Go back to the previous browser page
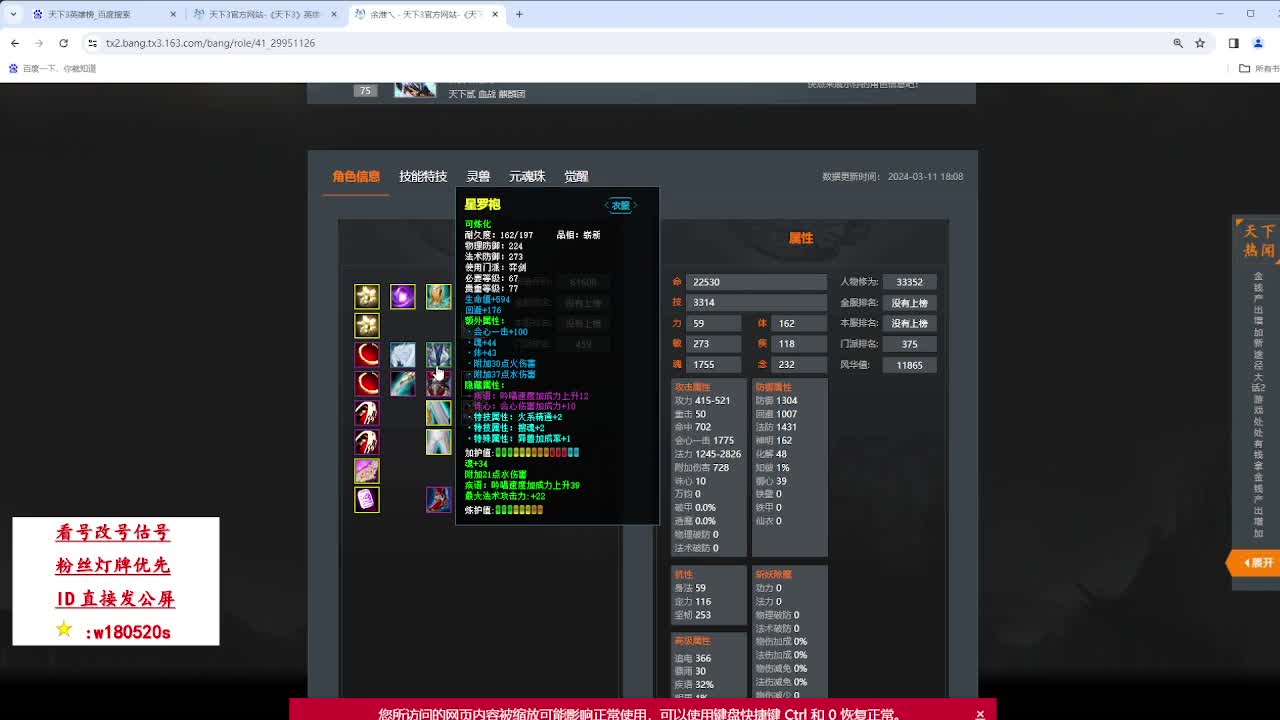1280x720 pixels. point(15,43)
